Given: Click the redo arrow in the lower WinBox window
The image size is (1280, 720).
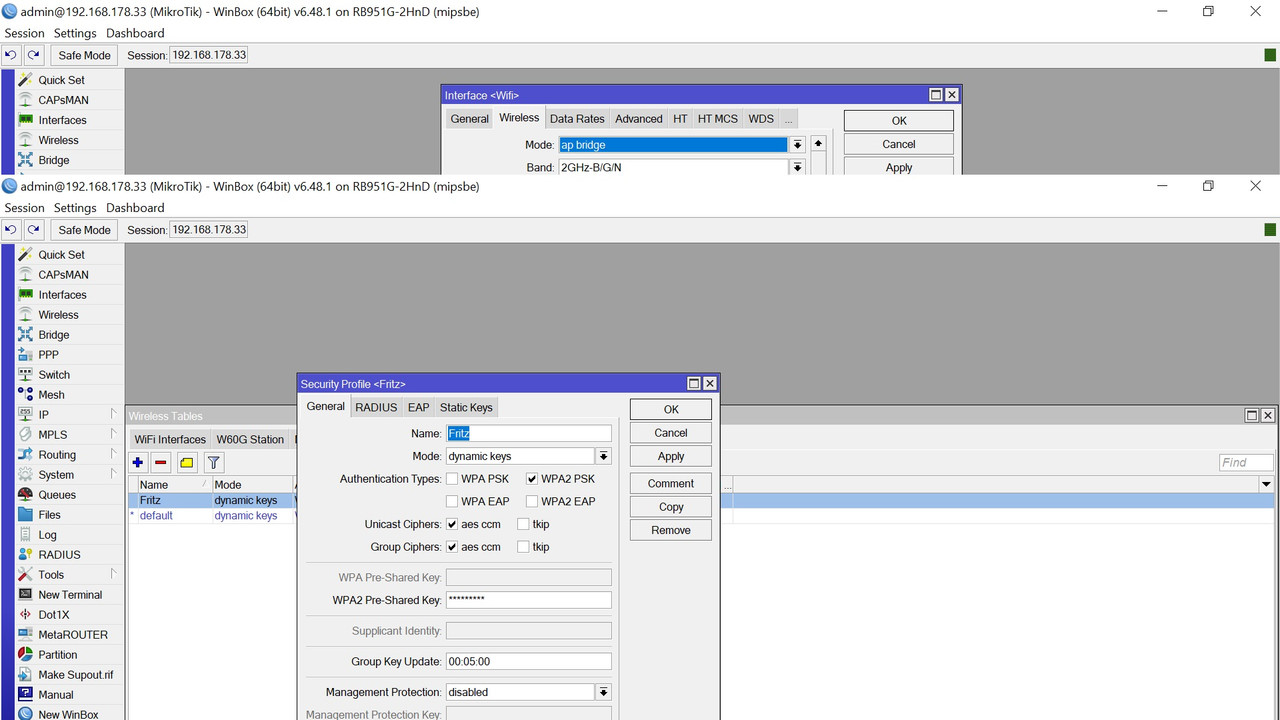Looking at the screenshot, I should pos(34,230).
